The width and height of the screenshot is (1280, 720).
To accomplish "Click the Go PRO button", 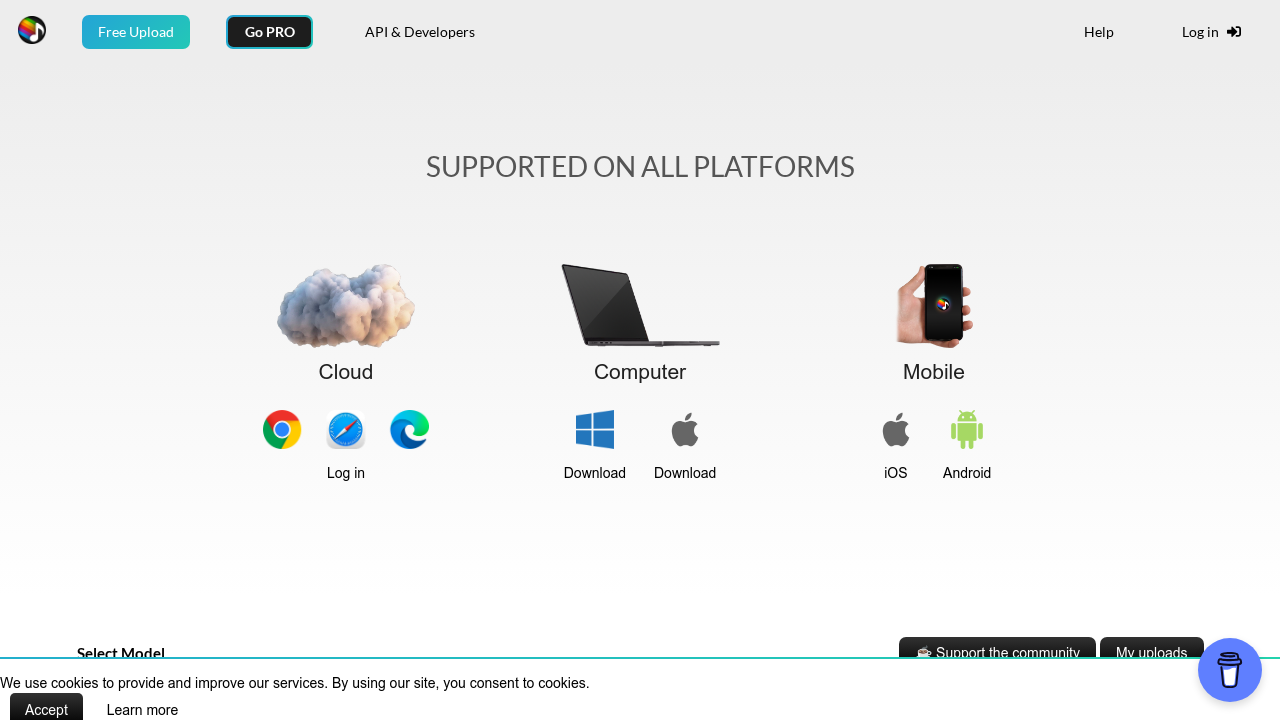I will coord(269,32).
